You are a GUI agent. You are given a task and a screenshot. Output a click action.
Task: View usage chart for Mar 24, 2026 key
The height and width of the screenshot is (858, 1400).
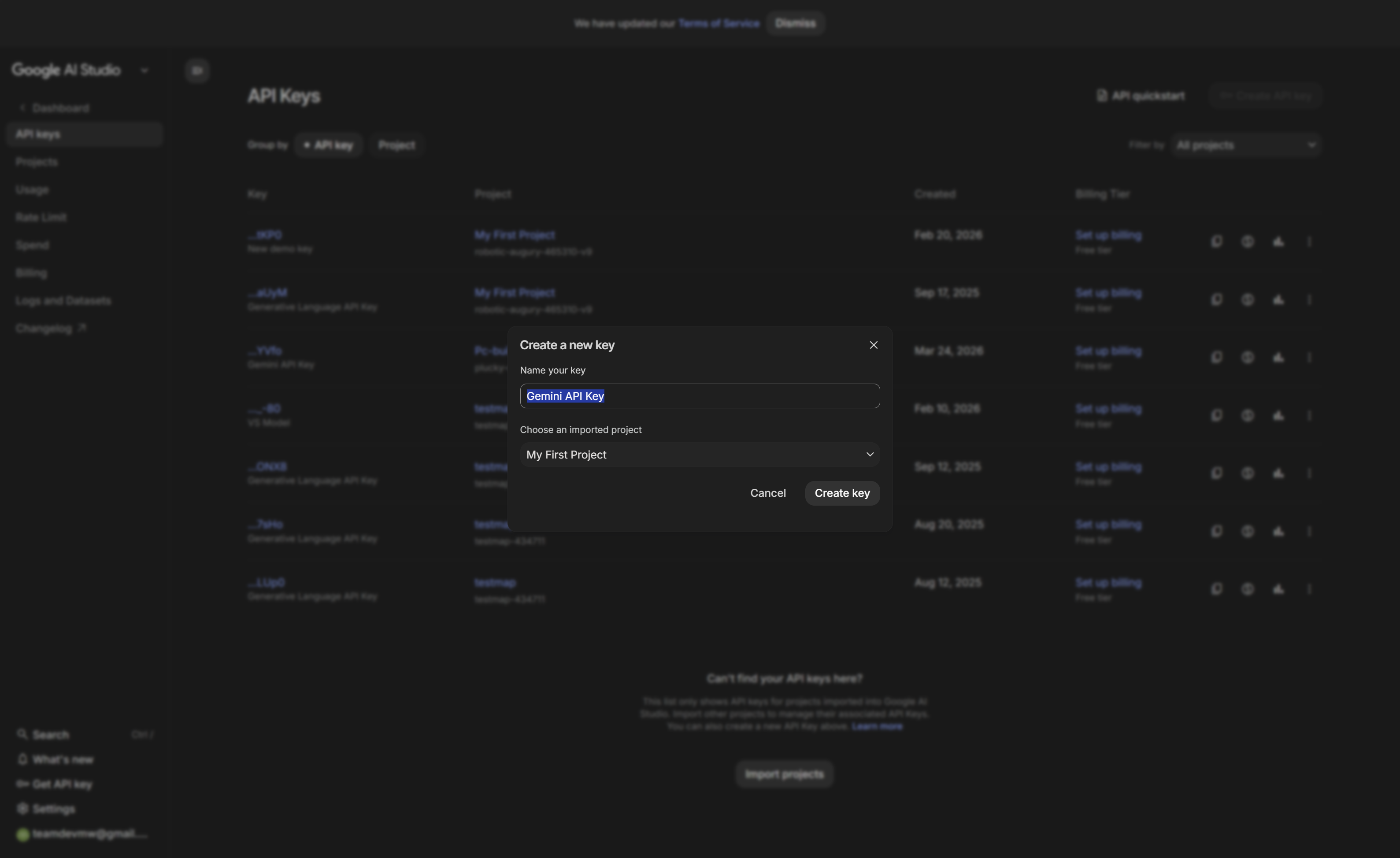(1278, 357)
